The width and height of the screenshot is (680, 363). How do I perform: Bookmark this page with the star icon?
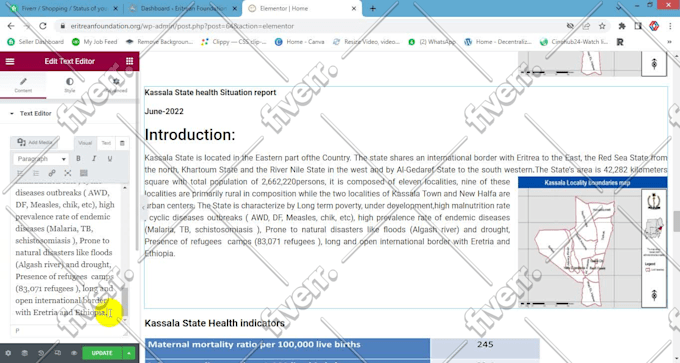click(x=602, y=26)
